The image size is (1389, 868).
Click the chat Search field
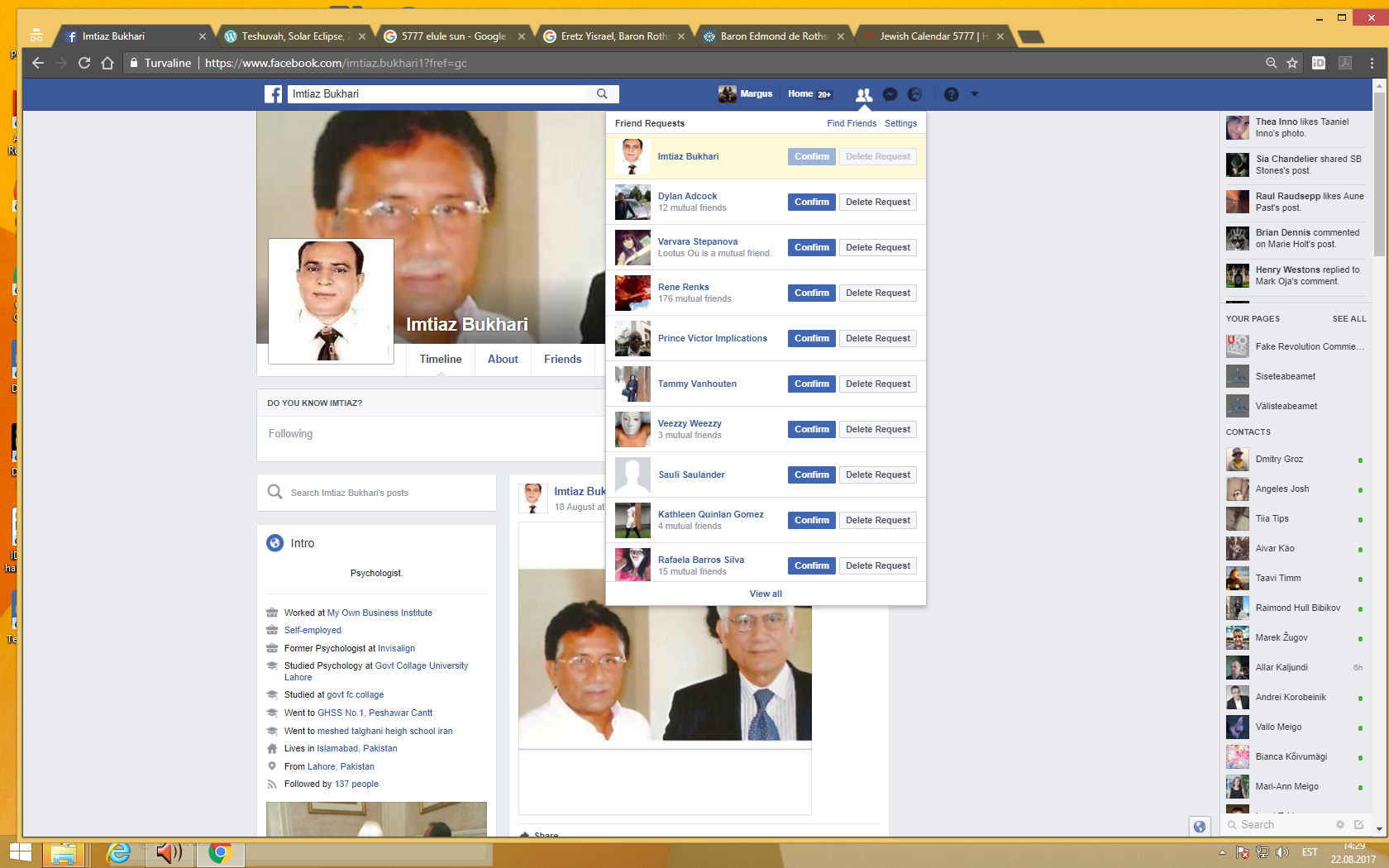1277,824
